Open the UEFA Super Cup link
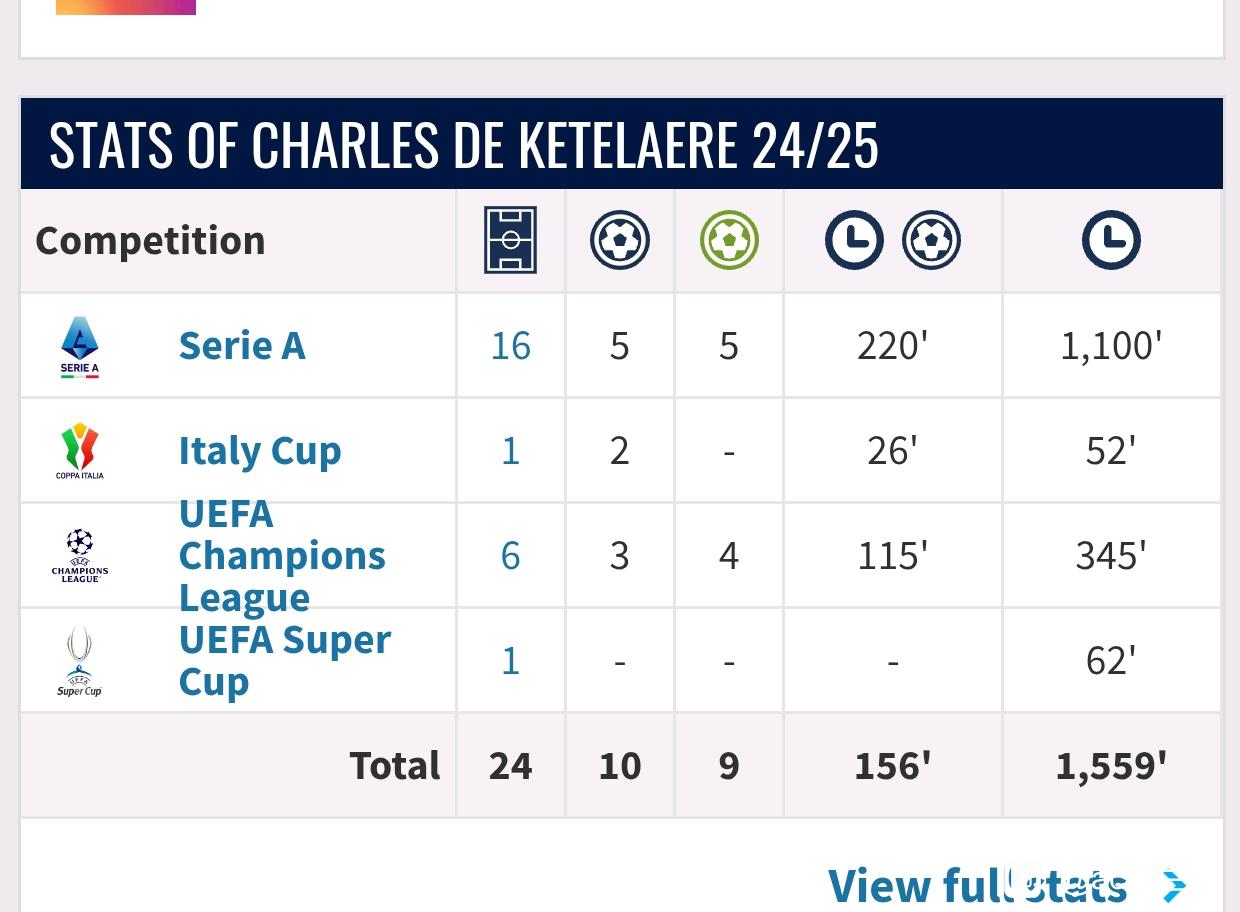Image resolution: width=1240 pixels, height=912 pixels. 285,660
